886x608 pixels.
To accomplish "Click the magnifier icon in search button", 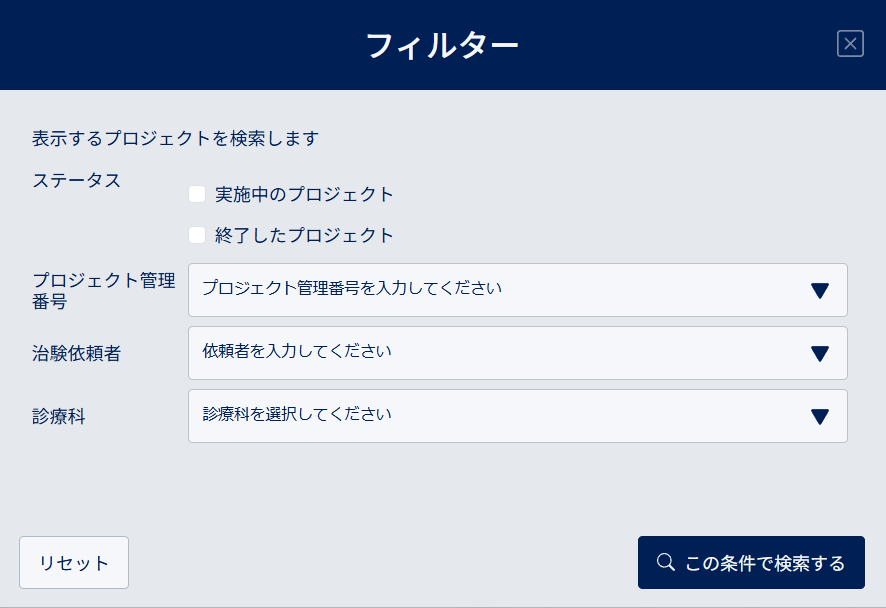I will 666,562.
